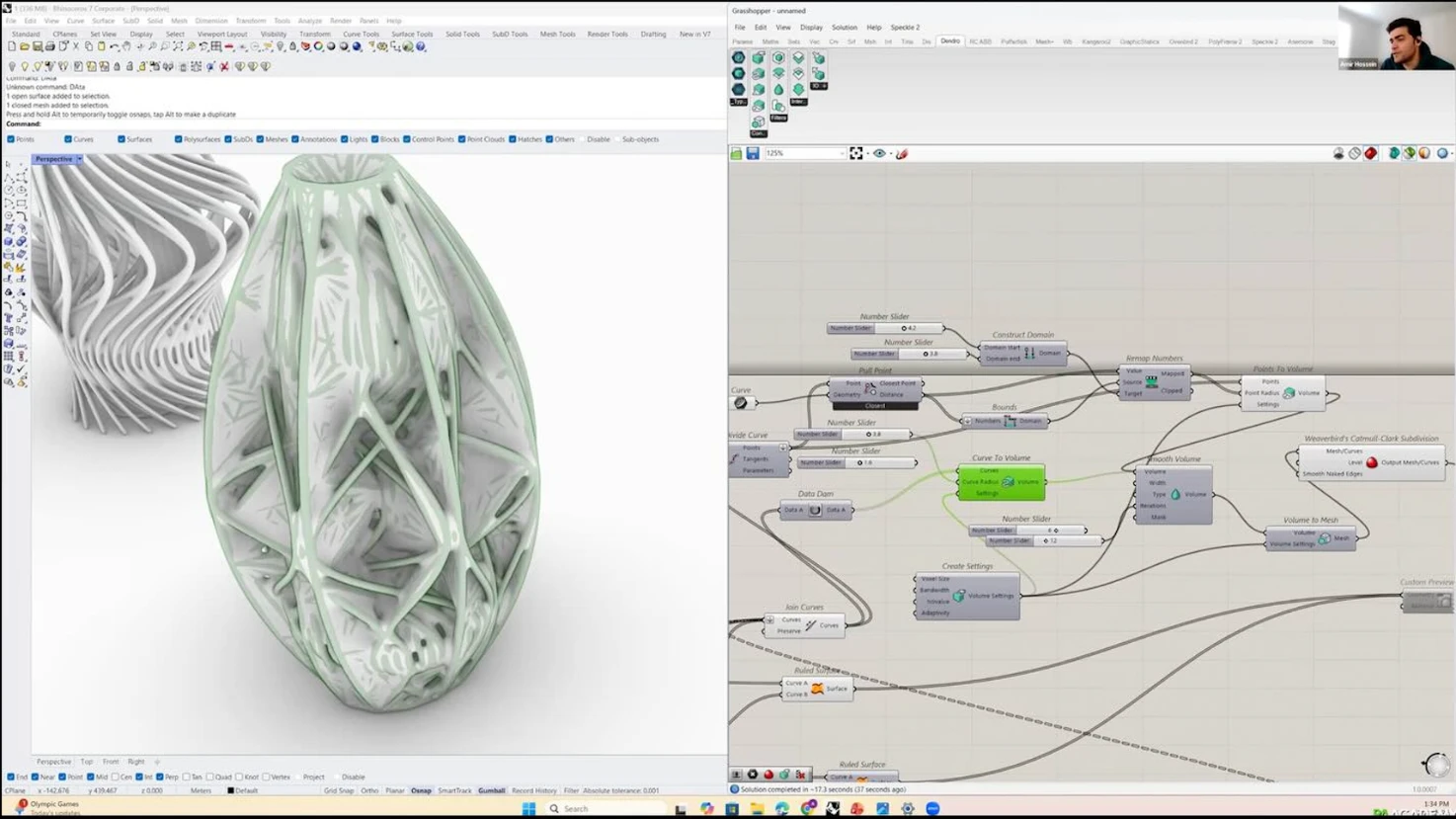Click the Ruled Surface component icon
Viewport: 1456px width, 819px height.
817,689
